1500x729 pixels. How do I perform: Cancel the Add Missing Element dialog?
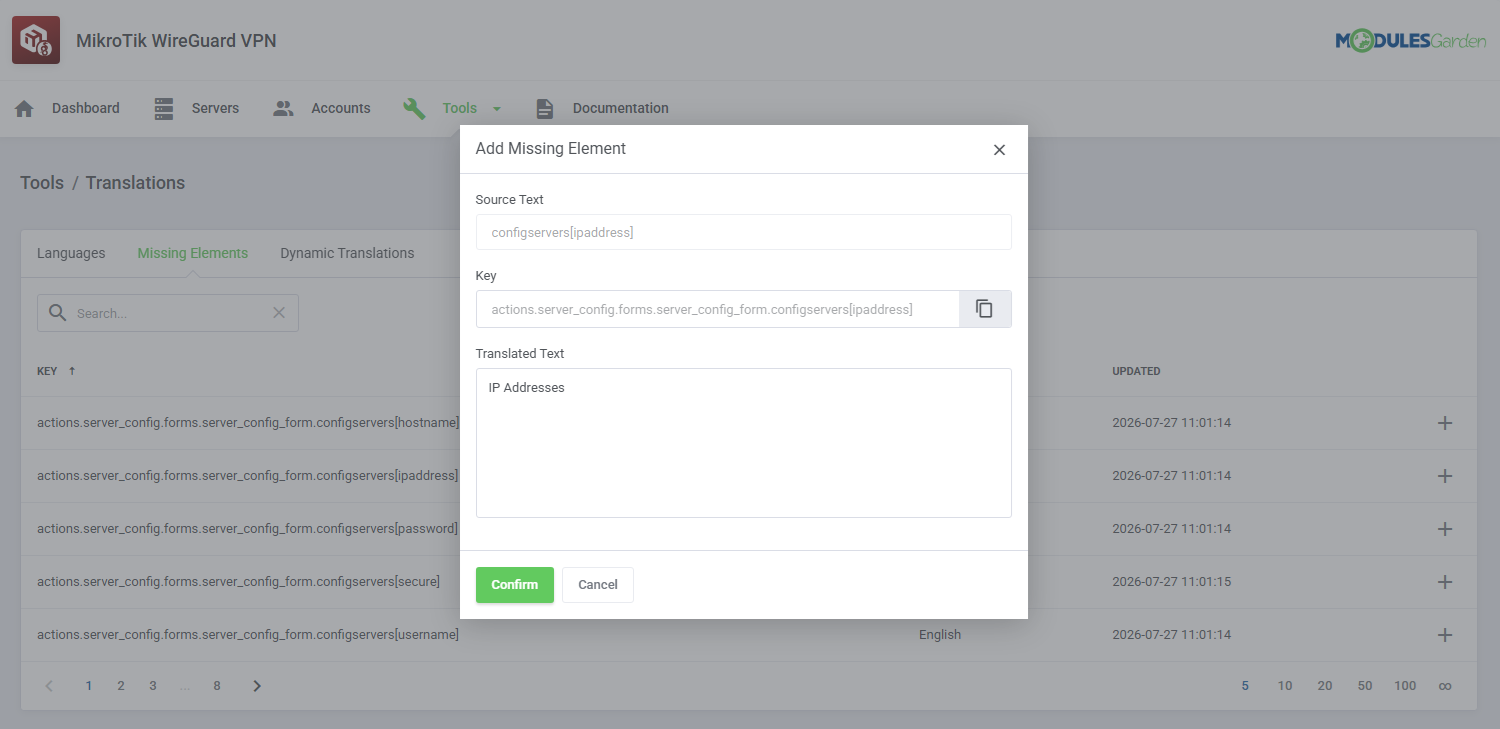[x=598, y=585]
